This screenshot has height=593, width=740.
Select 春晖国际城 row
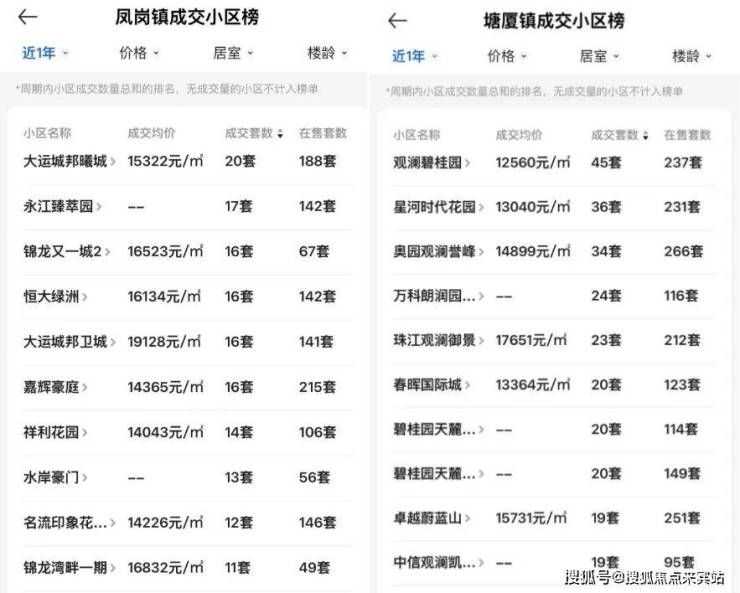(554, 385)
